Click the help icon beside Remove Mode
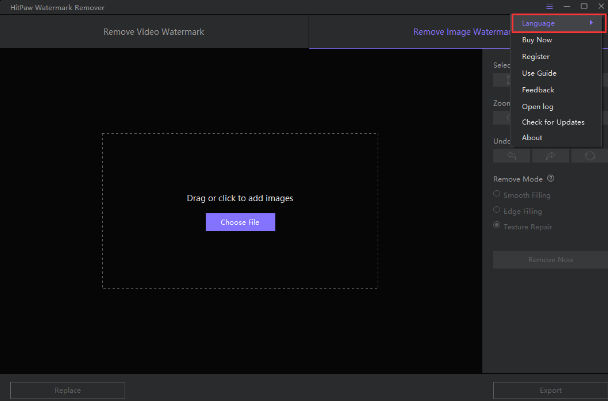608x401 pixels. coord(550,179)
